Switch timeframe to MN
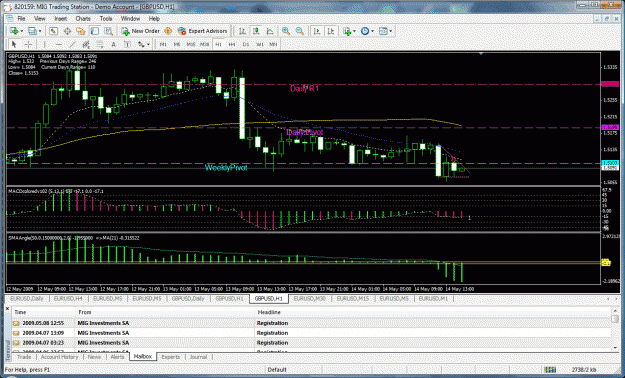 (x=273, y=44)
